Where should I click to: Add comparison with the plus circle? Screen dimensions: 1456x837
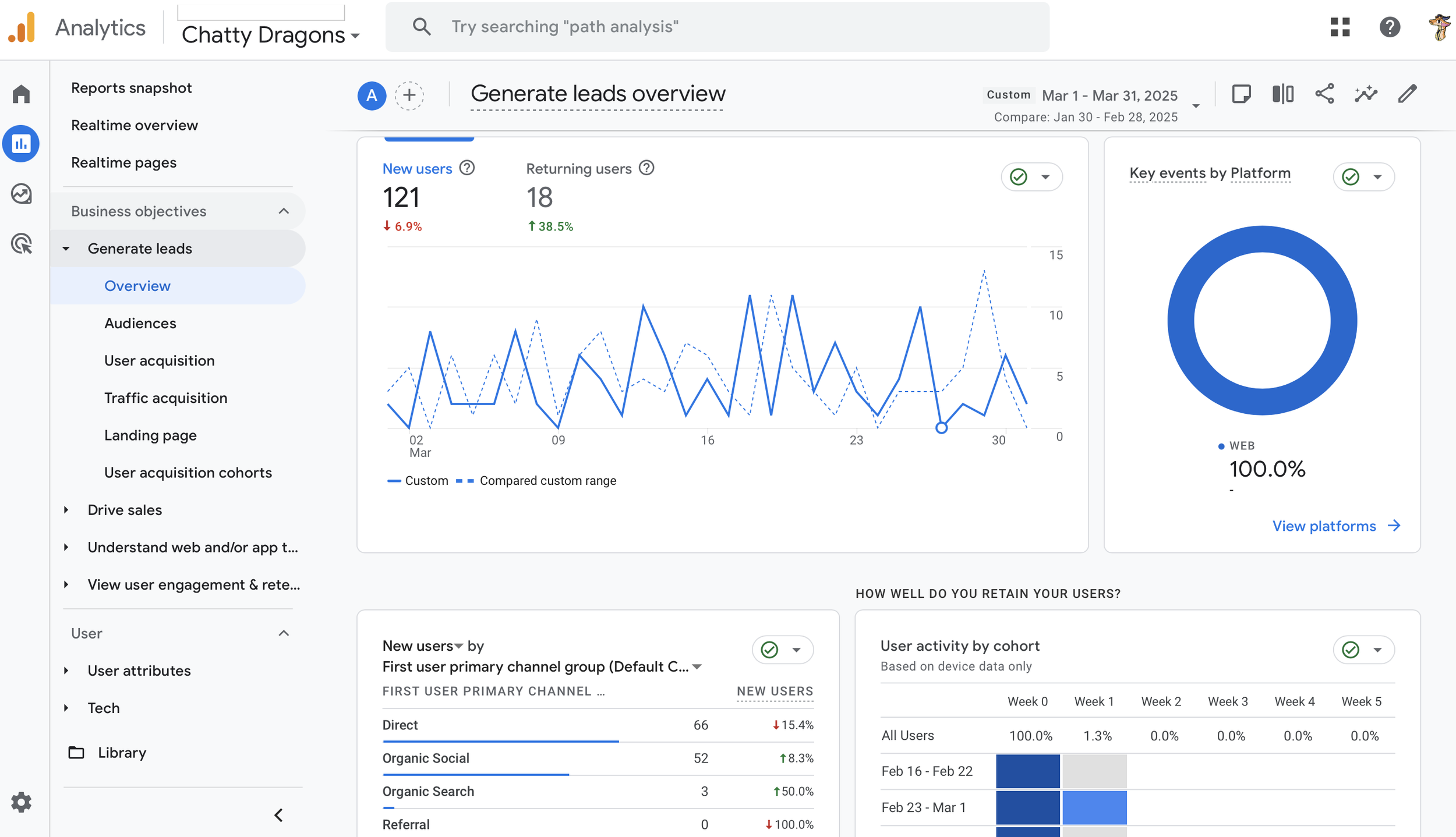(409, 95)
